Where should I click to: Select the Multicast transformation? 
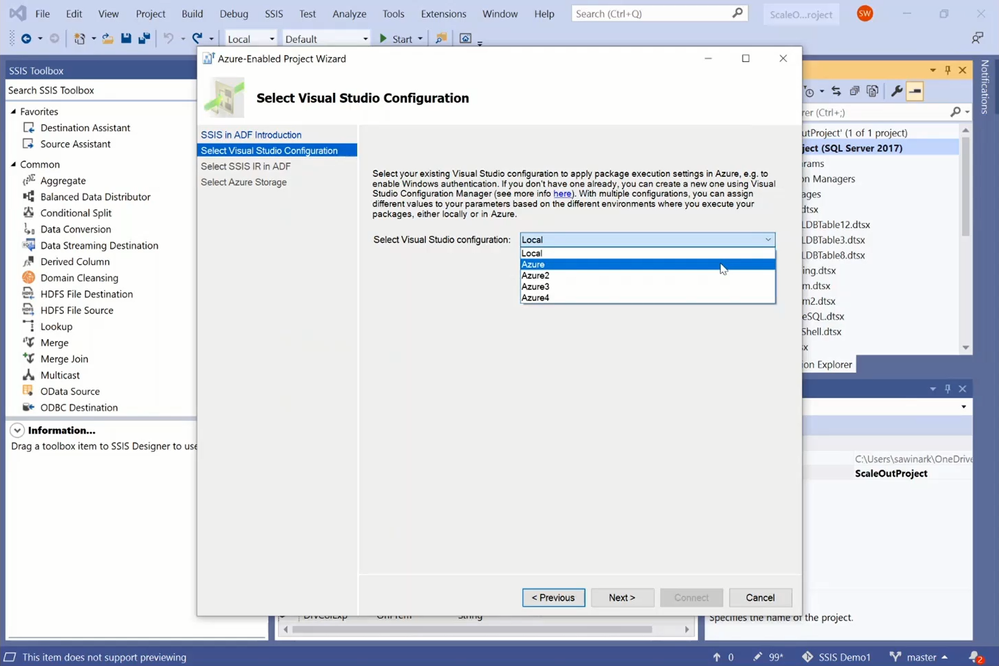(60, 375)
